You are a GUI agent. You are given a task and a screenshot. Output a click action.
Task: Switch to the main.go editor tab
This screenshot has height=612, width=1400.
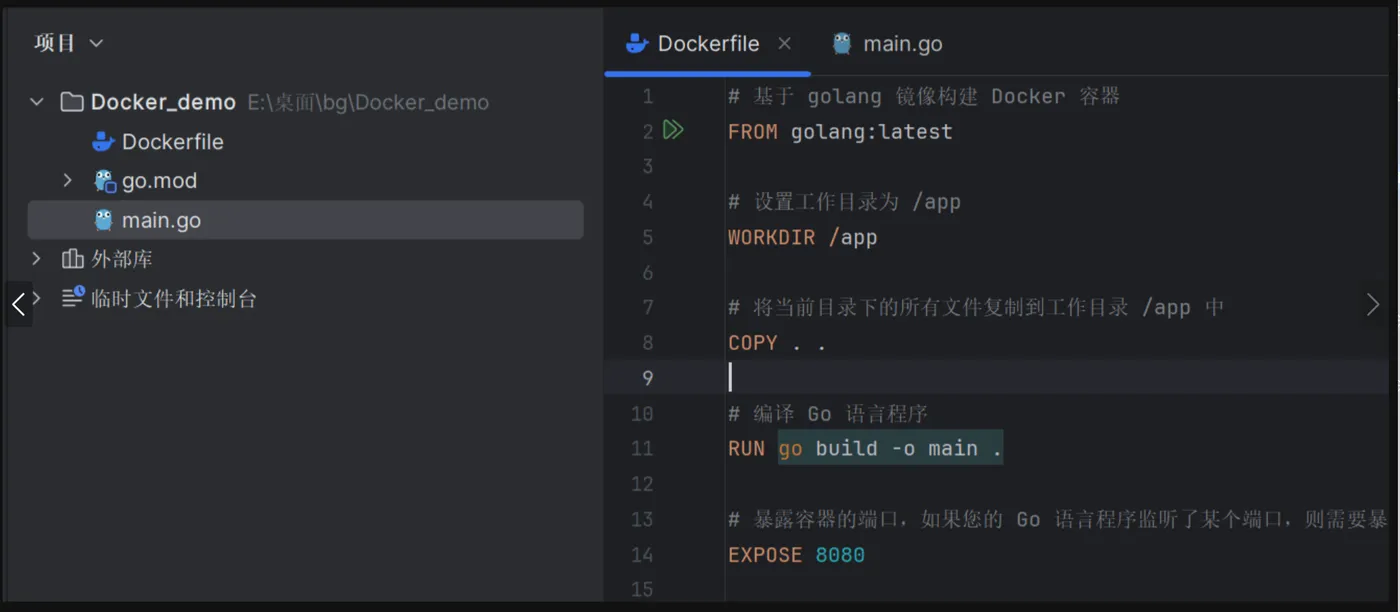[888, 44]
